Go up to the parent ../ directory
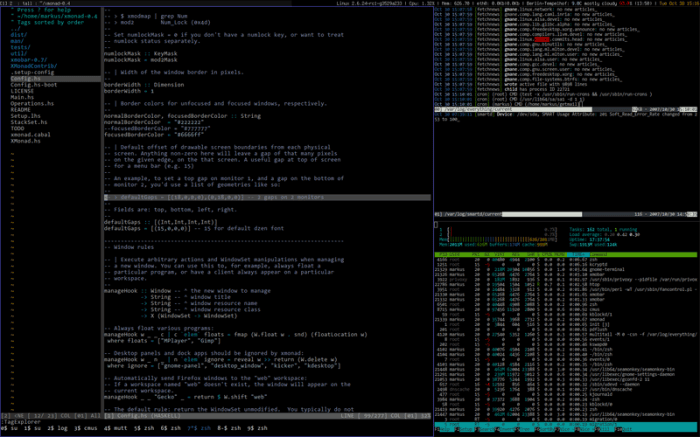Image resolution: width=700 pixels, height=437 pixels. [x=16, y=29]
